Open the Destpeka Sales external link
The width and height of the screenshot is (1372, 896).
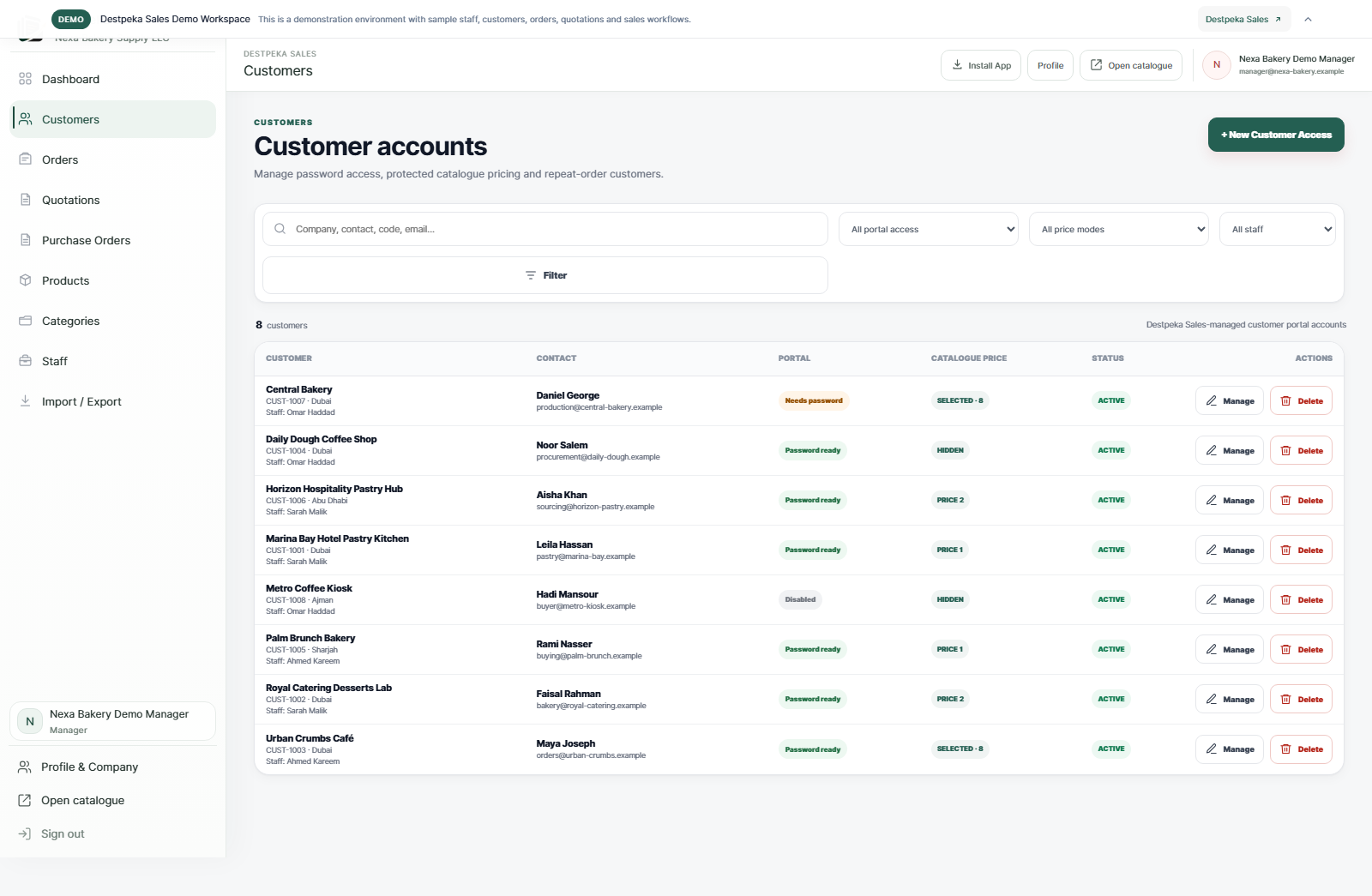(x=1243, y=19)
